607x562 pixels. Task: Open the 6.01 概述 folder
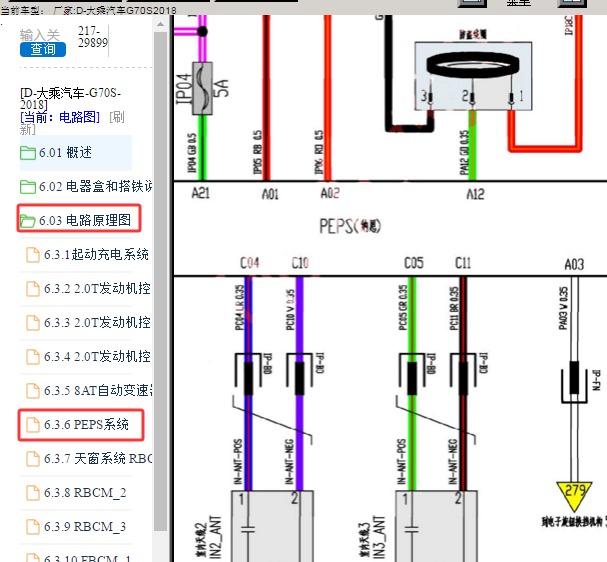point(75,152)
